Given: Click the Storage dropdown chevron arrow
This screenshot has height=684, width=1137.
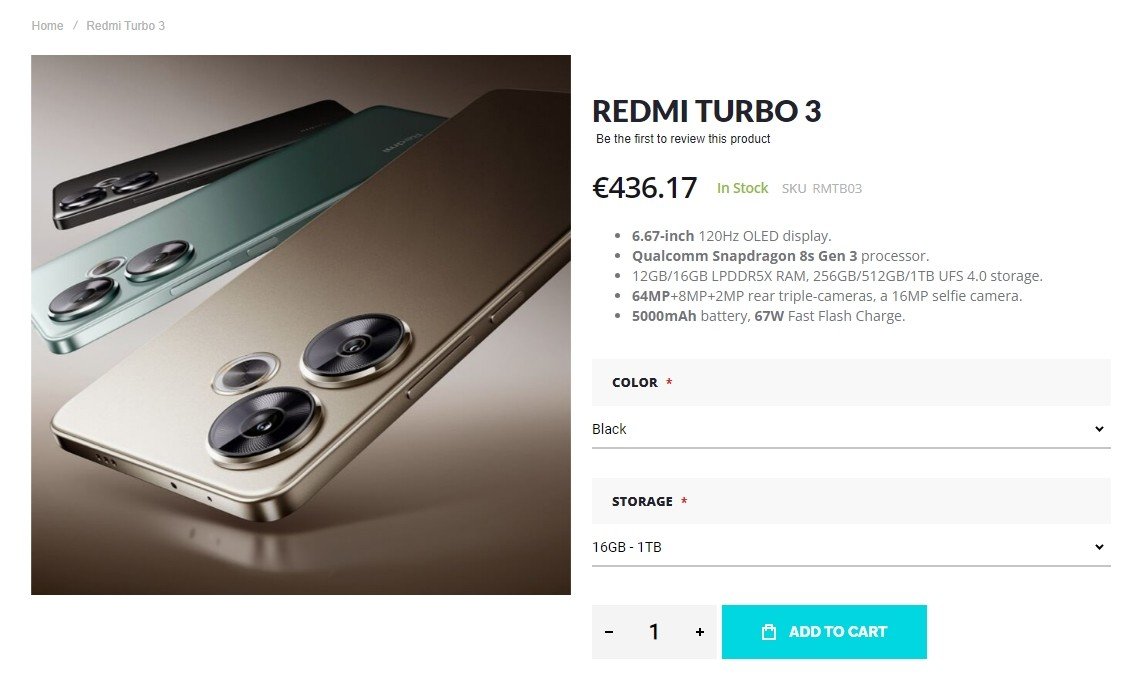Looking at the screenshot, I should tap(1099, 547).
